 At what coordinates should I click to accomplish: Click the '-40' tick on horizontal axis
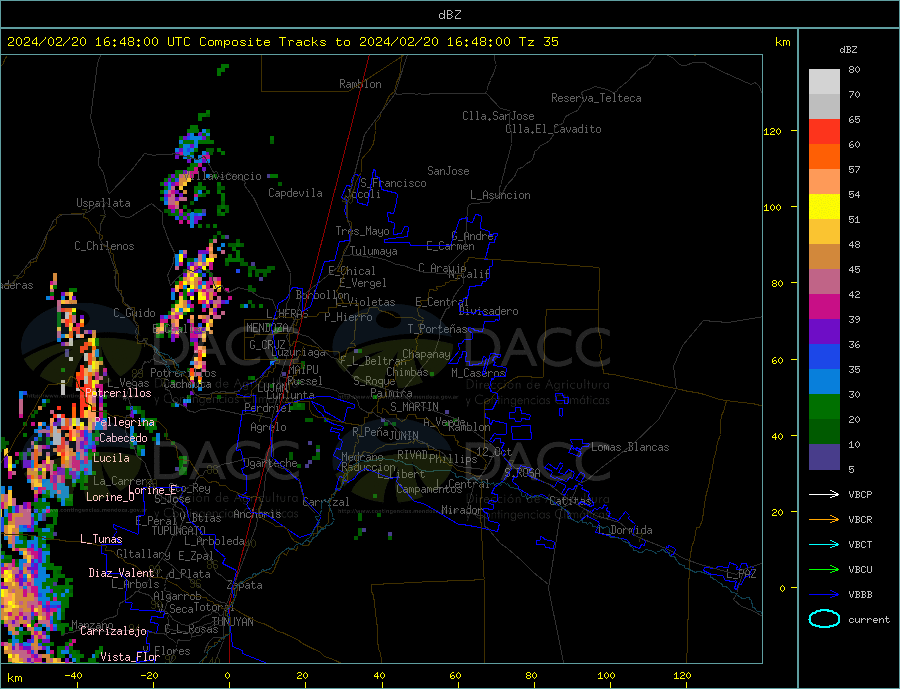[x=73, y=676]
